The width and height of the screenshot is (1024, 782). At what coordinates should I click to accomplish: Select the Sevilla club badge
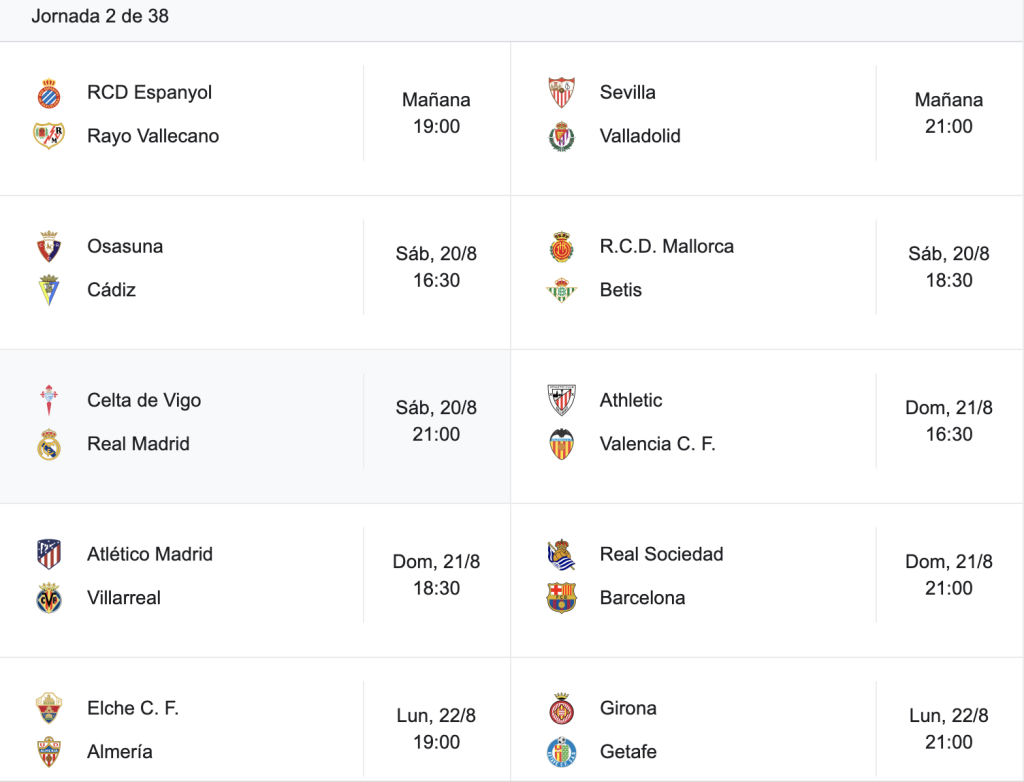(x=562, y=93)
